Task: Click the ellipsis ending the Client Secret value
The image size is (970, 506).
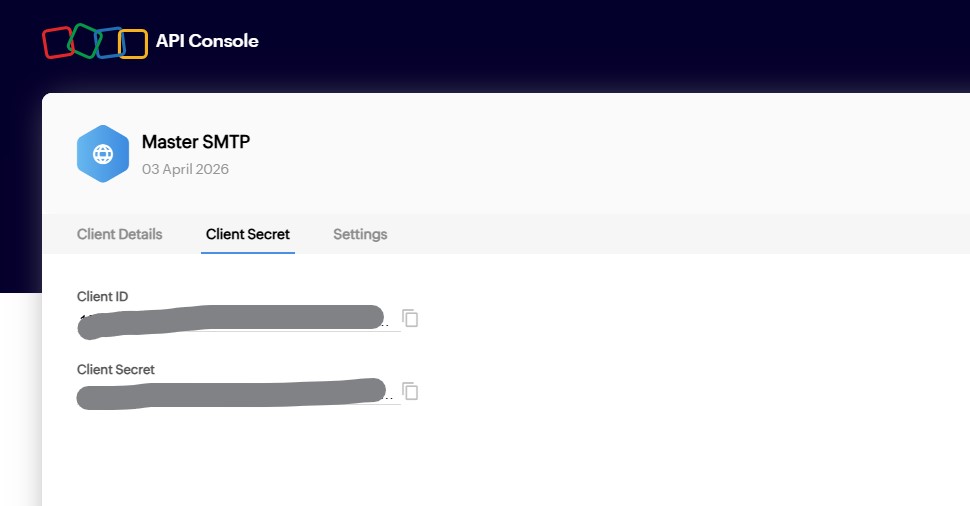Action: click(x=389, y=398)
